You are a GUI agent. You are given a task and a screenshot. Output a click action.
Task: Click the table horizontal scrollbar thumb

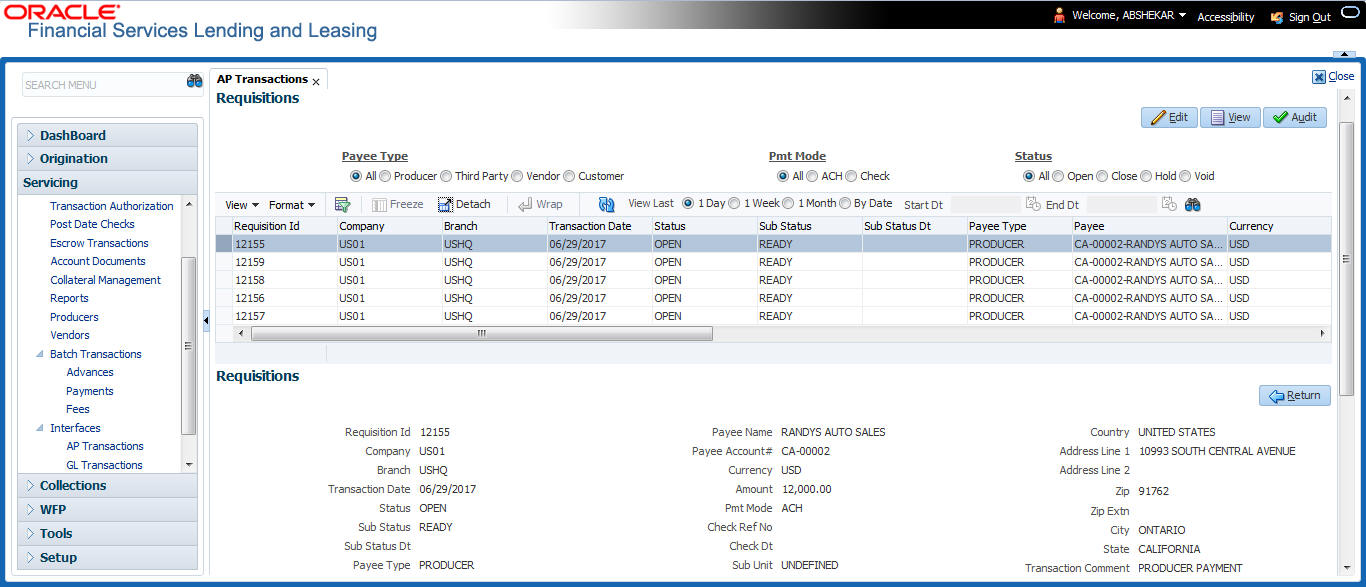pos(481,334)
